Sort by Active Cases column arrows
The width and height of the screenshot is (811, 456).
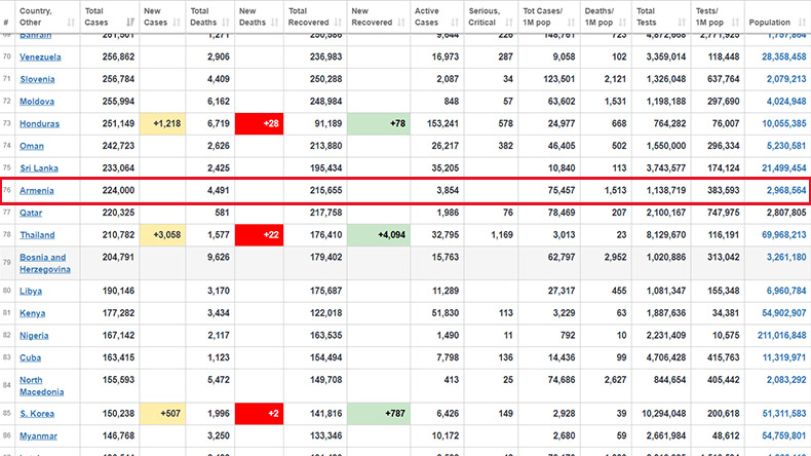(x=455, y=22)
